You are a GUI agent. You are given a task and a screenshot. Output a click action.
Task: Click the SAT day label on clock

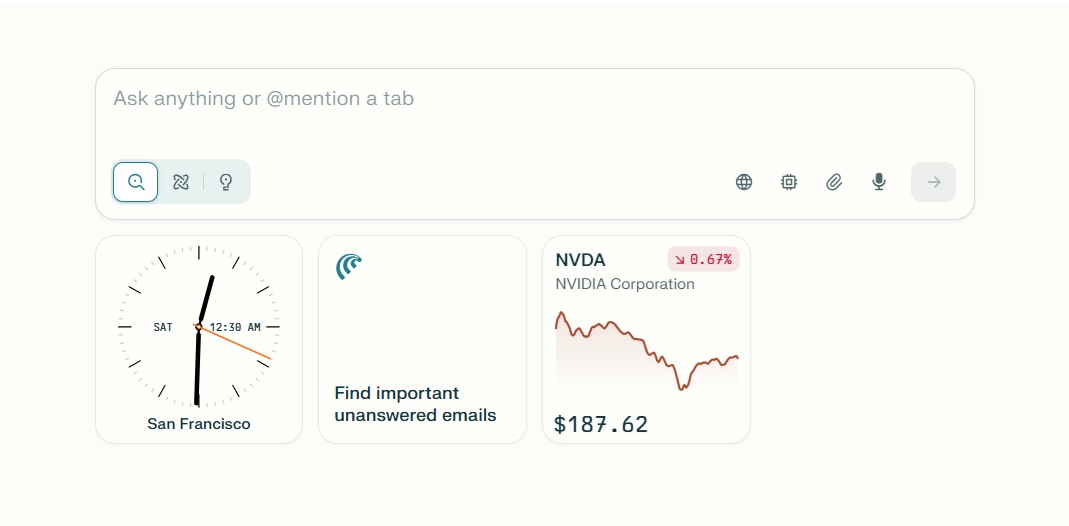point(163,327)
